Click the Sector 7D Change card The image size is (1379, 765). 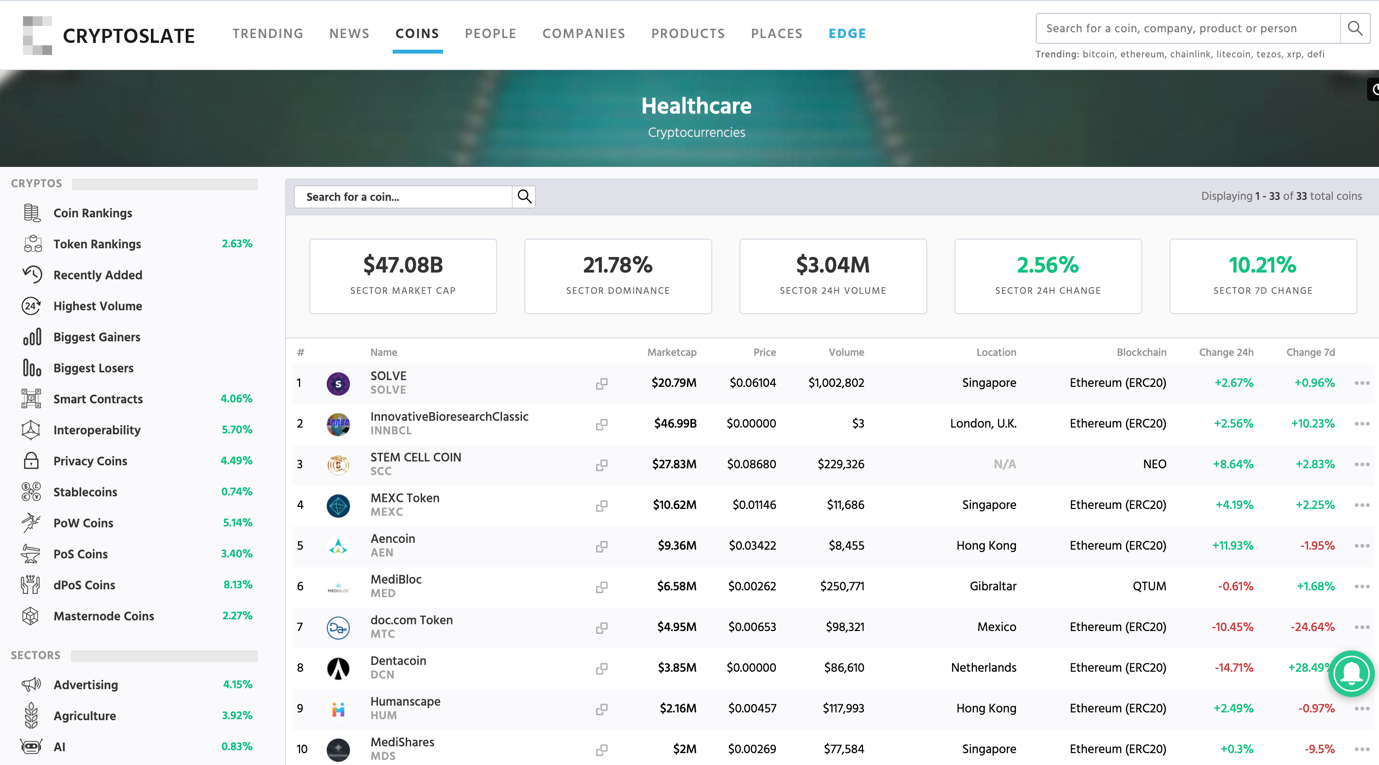[1263, 276]
